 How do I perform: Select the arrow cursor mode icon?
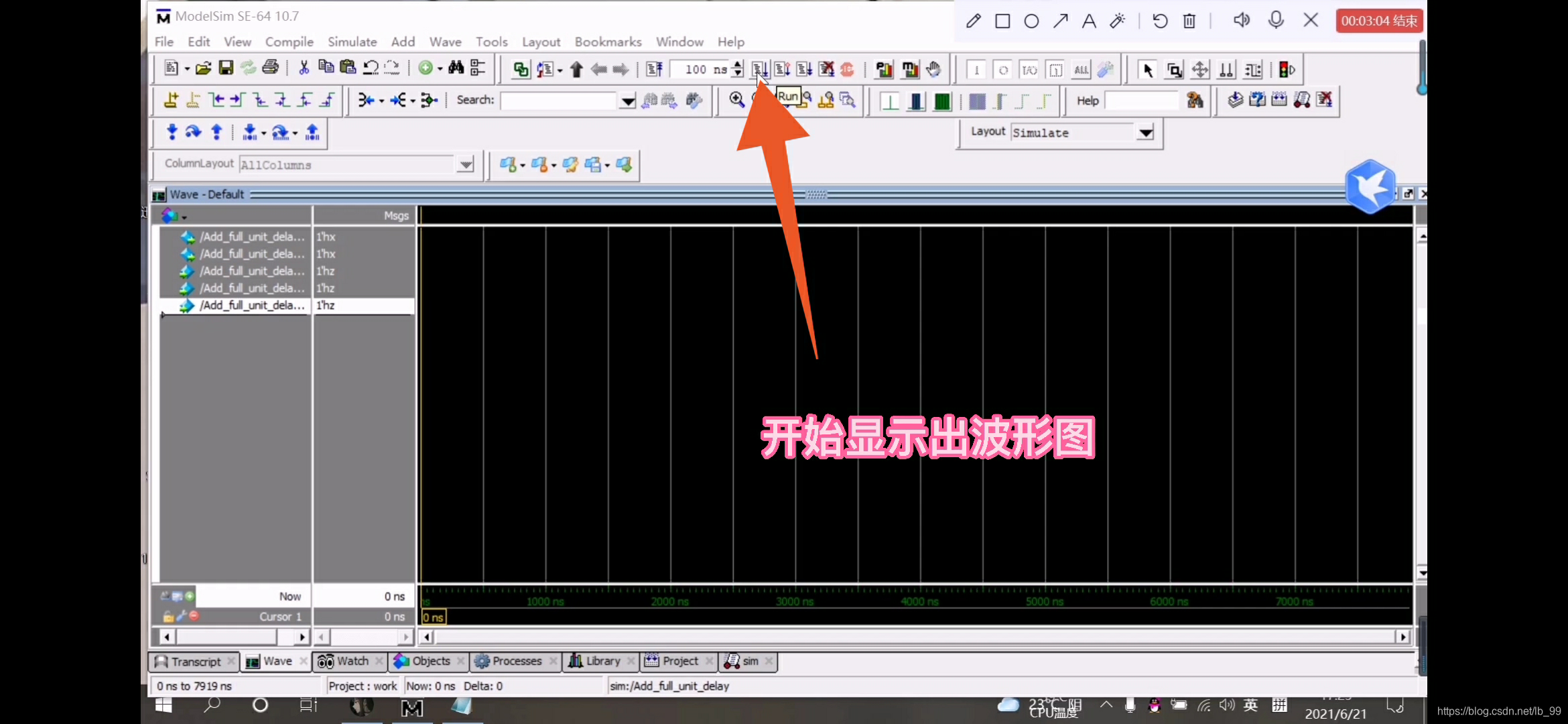[1147, 69]
